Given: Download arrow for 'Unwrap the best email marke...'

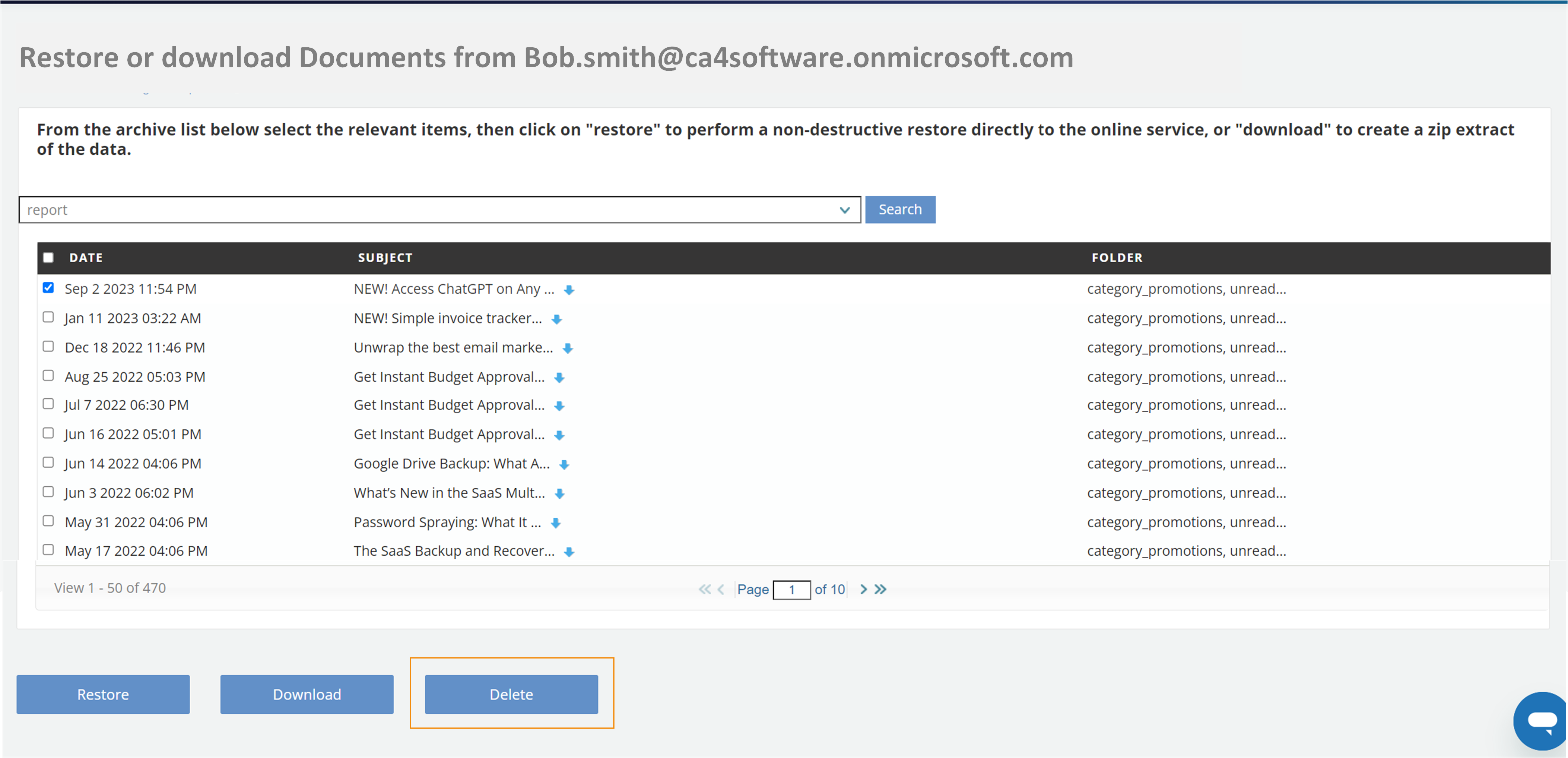Looking at the screenshot, I should point(568,349).
